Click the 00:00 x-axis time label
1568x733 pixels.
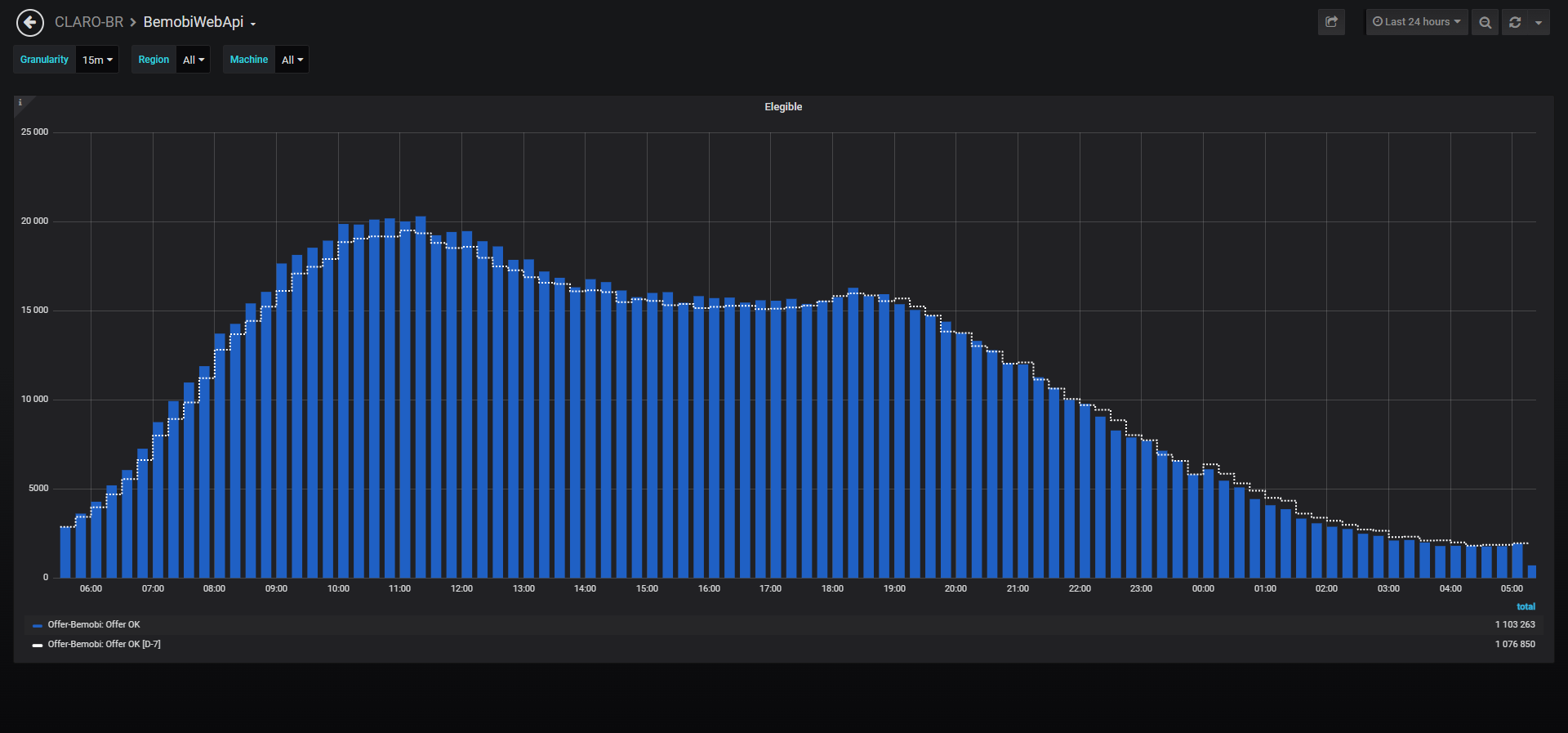(x=1203, y=588)
